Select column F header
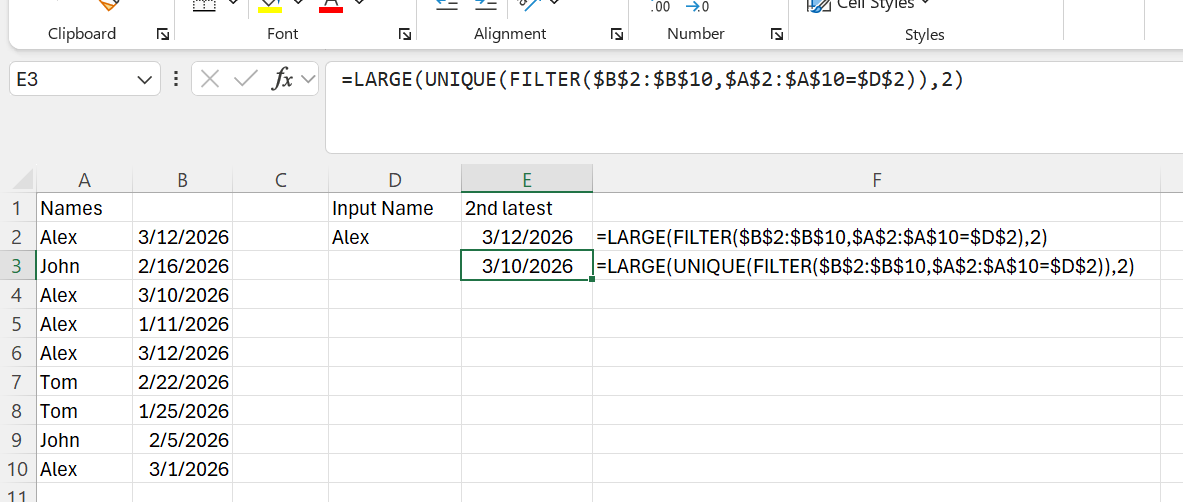Screen dimensions: 1183x502 [876, 180]
